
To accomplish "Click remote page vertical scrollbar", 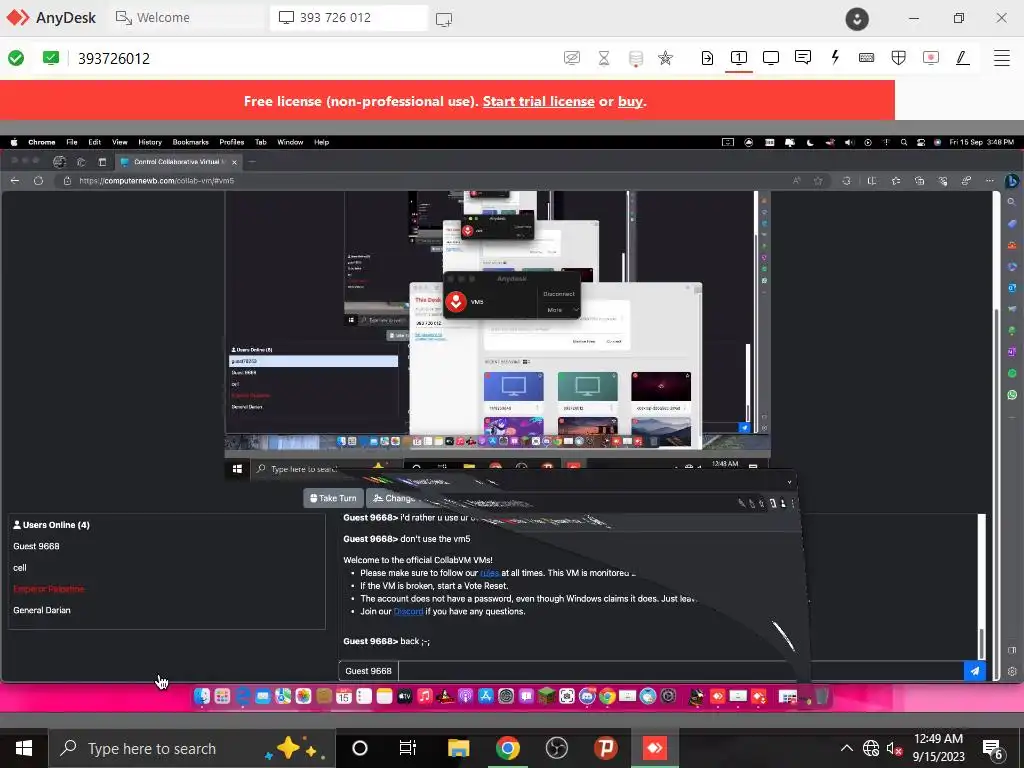I will coord(996,436).
